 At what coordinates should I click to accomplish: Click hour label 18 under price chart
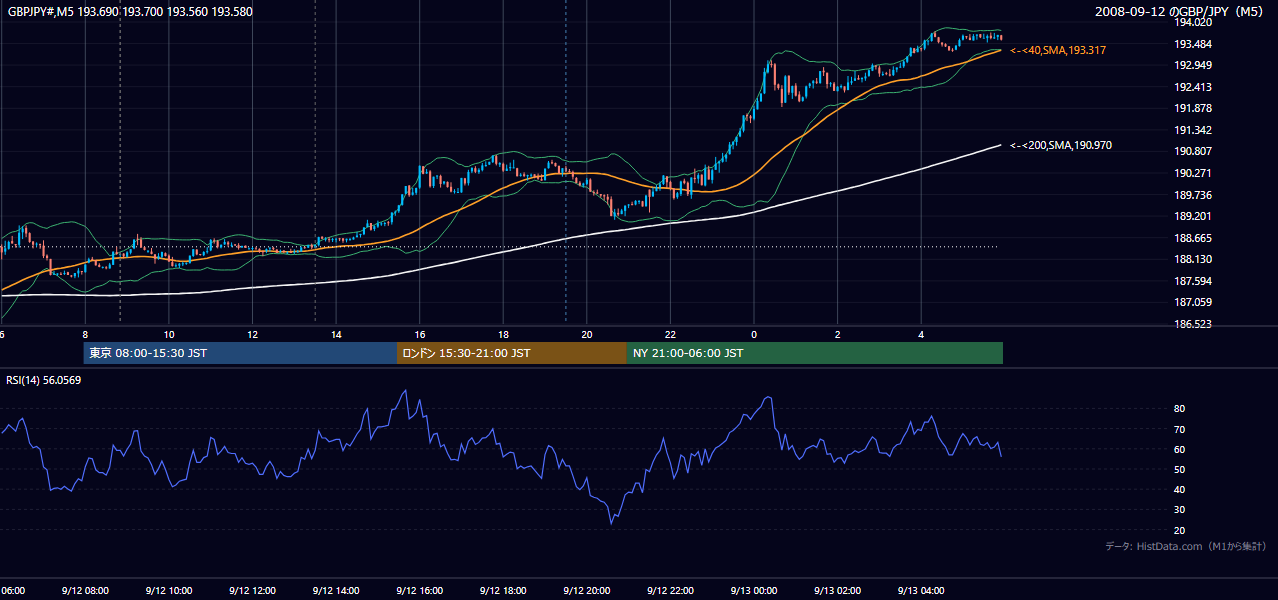tap(503, 334)
